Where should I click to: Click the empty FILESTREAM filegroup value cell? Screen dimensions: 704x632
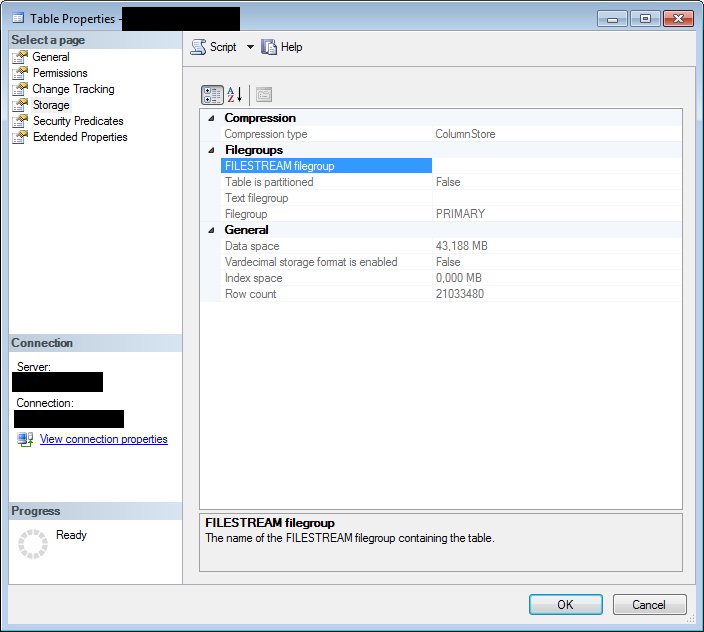point(557,166)
